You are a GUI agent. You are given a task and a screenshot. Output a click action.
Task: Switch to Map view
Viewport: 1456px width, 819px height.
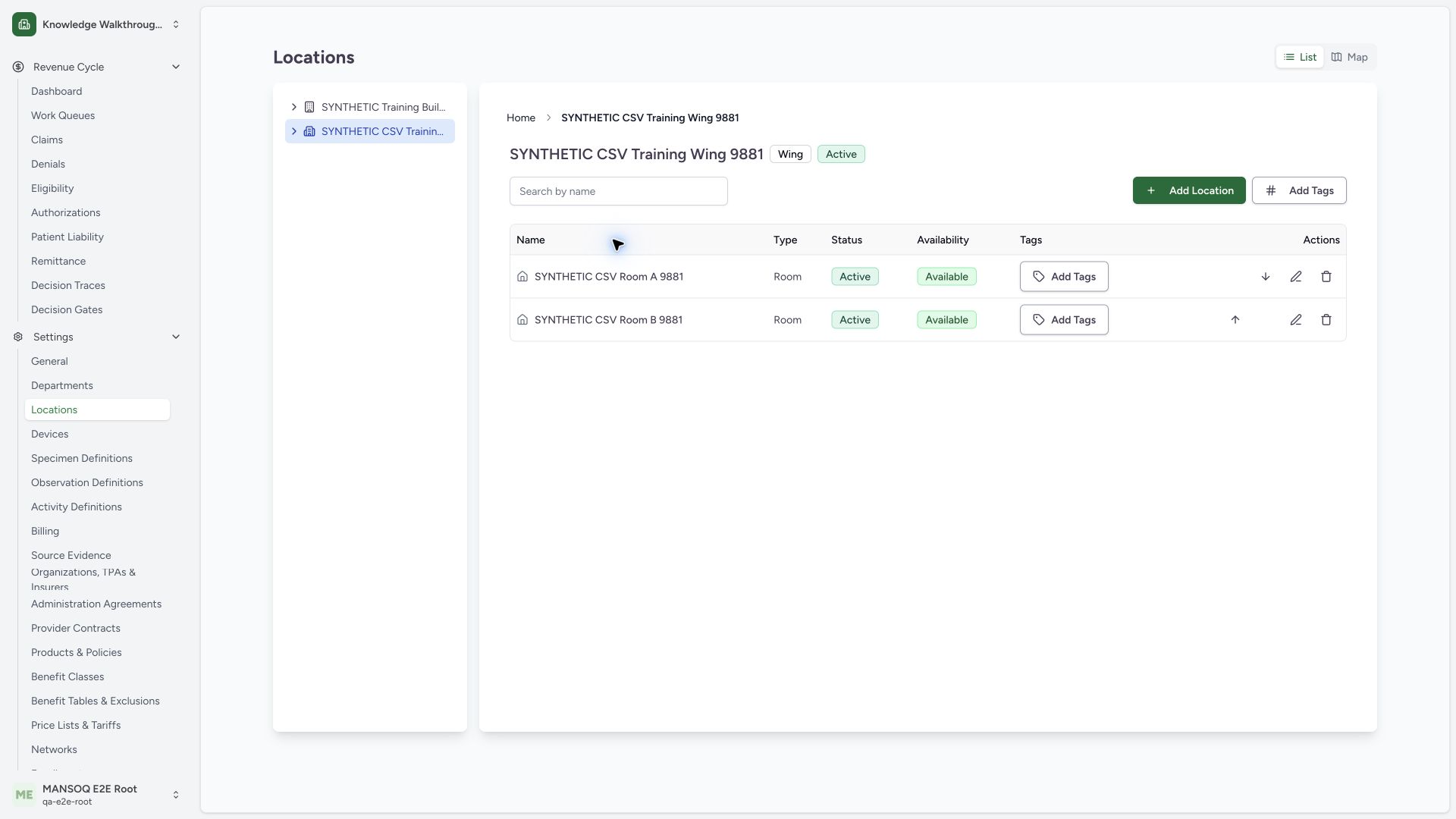pos(1350,57)
